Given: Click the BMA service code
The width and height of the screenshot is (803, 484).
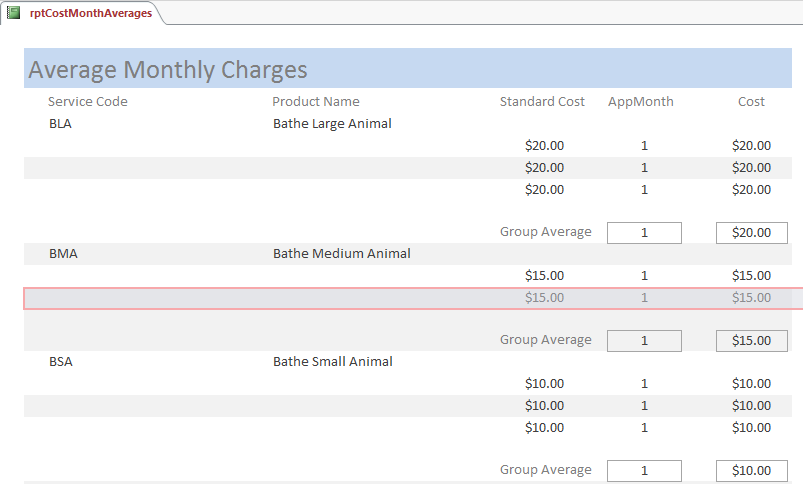Looking at the screenshot, I should pyautogui.click(x=63, y=254).
